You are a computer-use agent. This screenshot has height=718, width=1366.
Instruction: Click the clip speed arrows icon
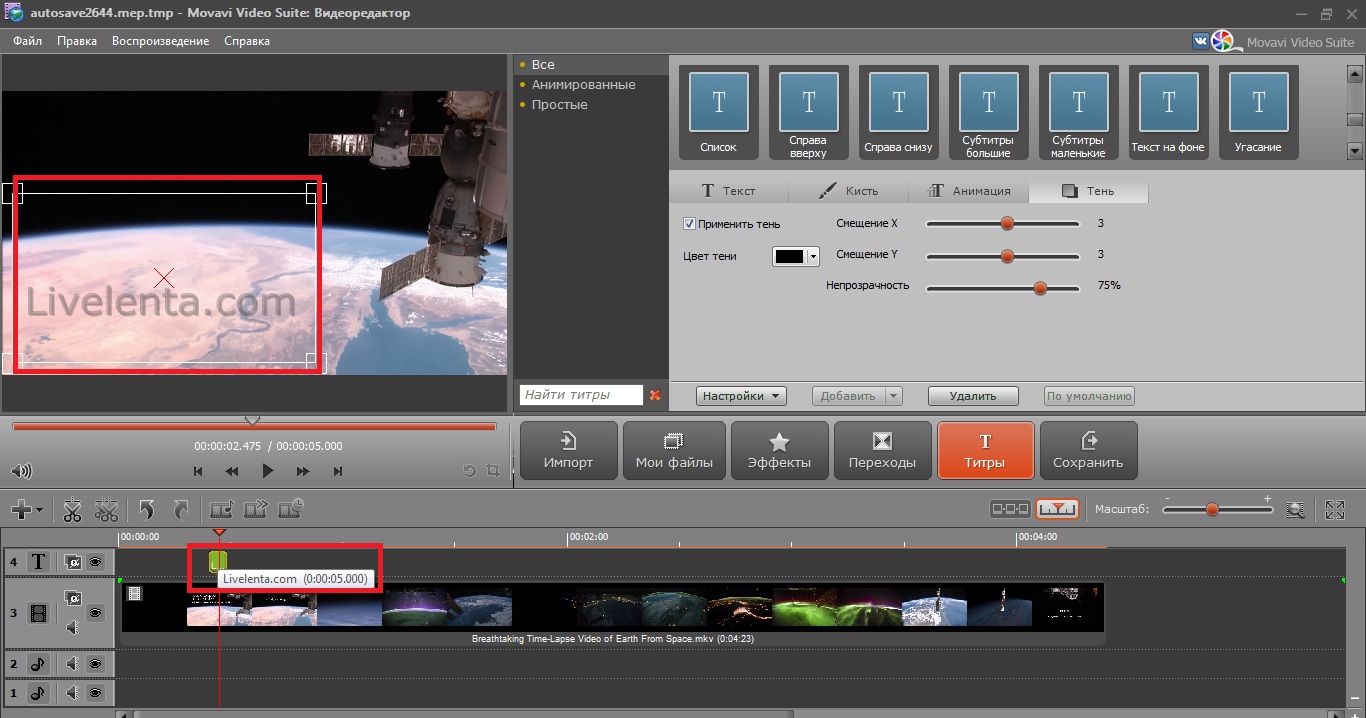click(x=256, y=510)
